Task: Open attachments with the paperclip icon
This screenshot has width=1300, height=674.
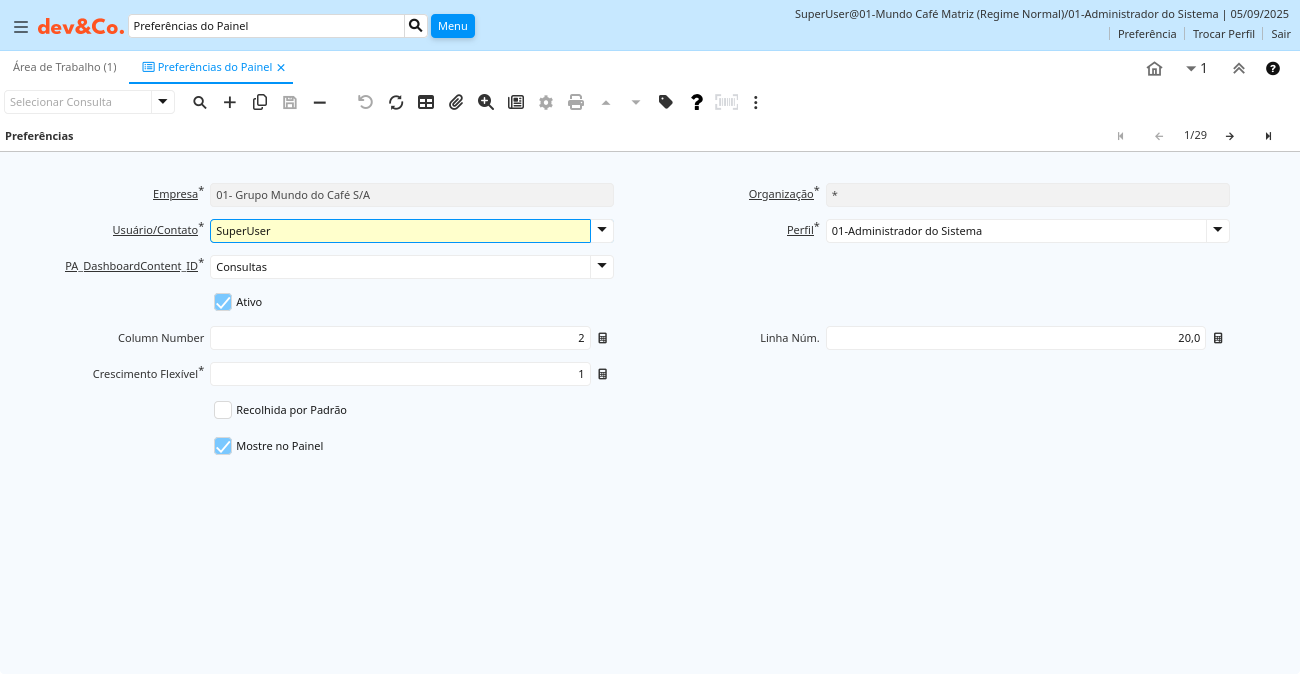Action: (456, 102)
